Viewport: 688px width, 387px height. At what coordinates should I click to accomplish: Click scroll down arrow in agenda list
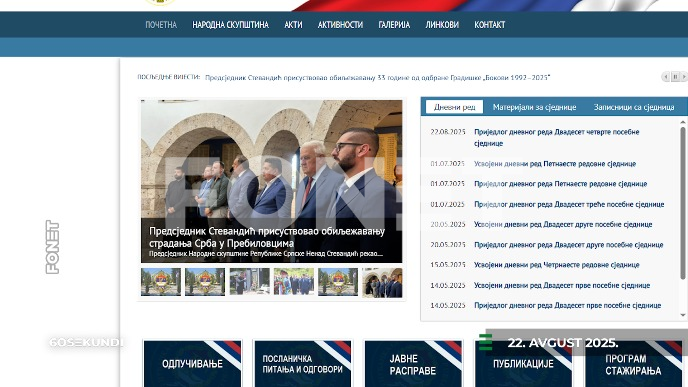pyautogui.click(x=683, y=315)
